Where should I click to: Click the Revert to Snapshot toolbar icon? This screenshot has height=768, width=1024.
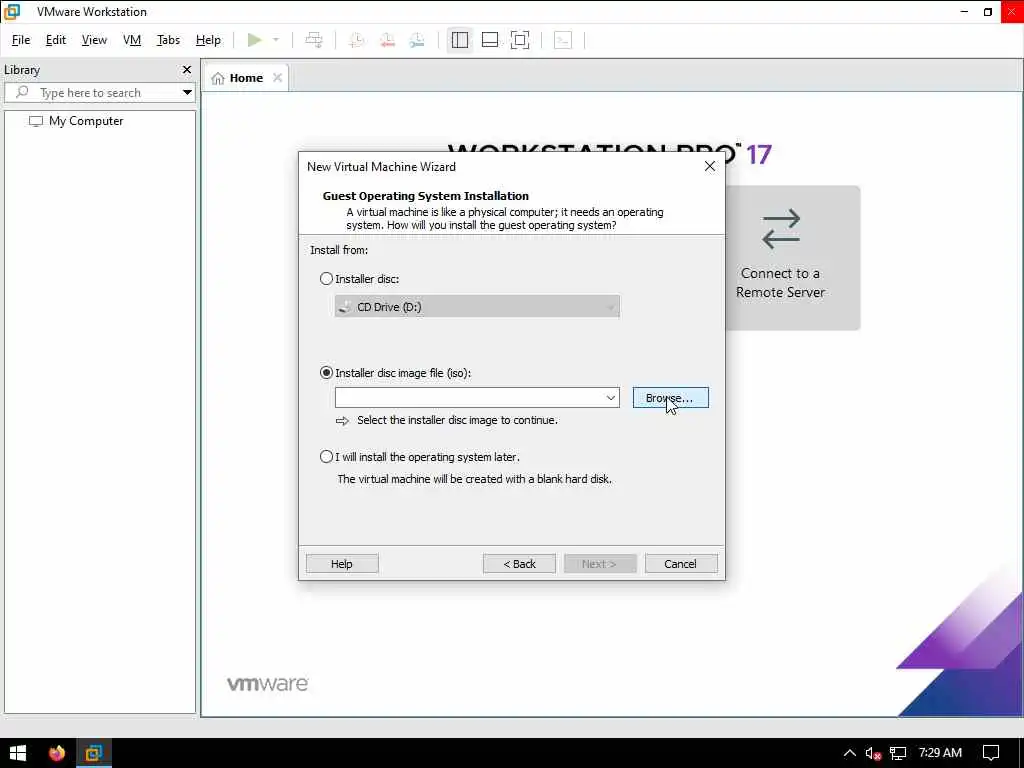click(x=387, y=40)
